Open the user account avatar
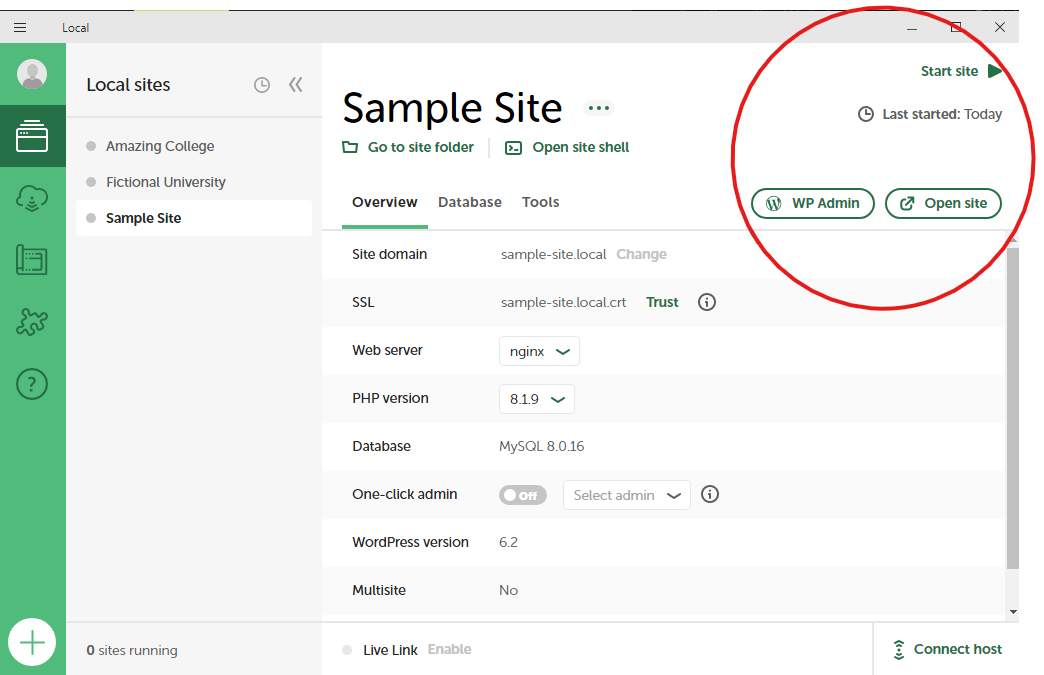This screenshot has height=675, width=1044. [x=32, y=74]
